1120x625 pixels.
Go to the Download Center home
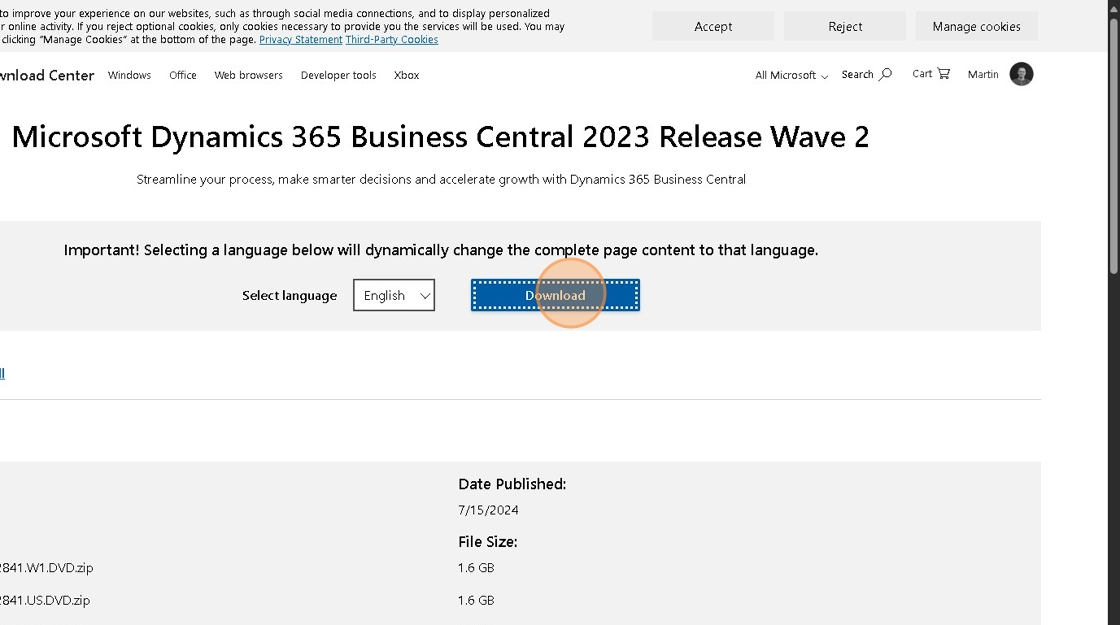pos(47,75)
